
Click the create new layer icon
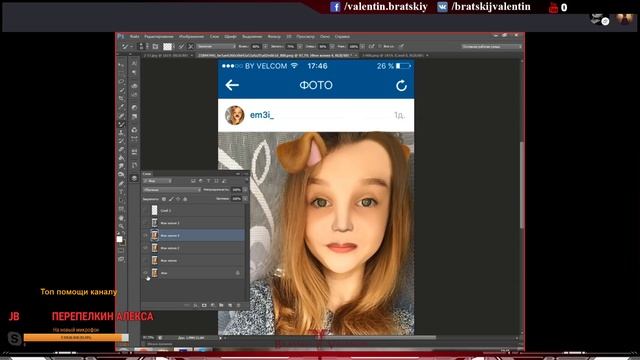click(230, 305)
